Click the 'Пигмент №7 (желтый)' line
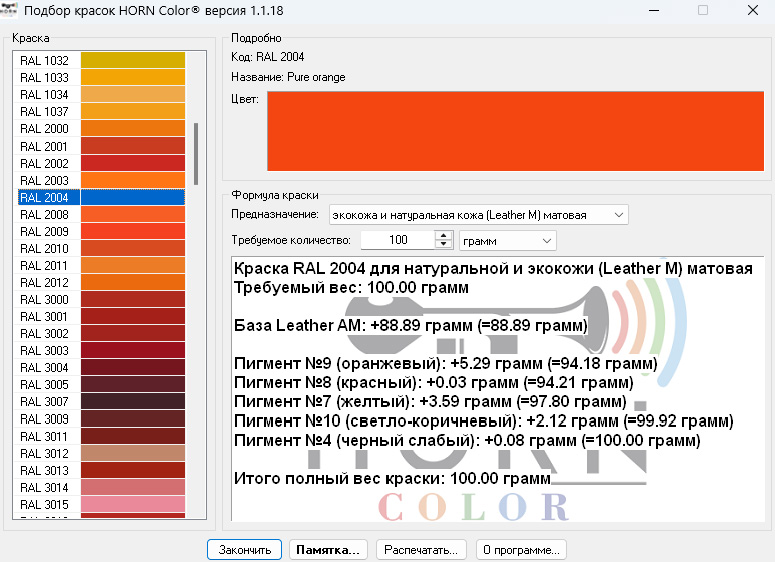This screenshot has width=775, height=562. tap(430, 401)
